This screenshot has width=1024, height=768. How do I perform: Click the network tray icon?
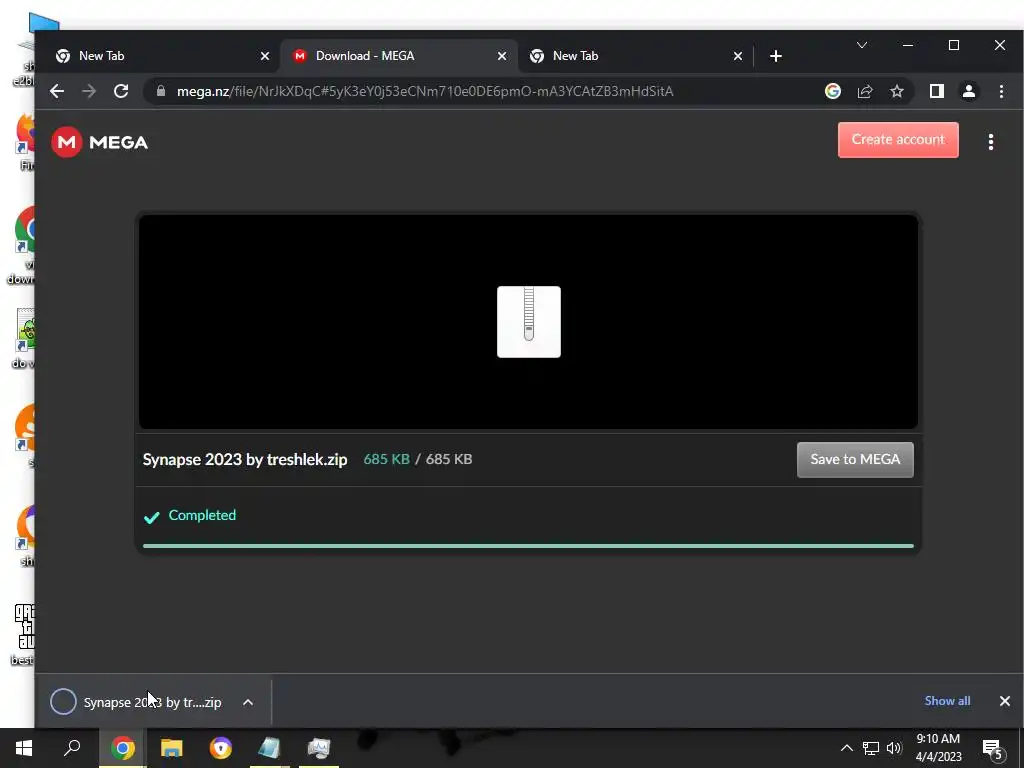pyautogui.click(x=871, y=748)
